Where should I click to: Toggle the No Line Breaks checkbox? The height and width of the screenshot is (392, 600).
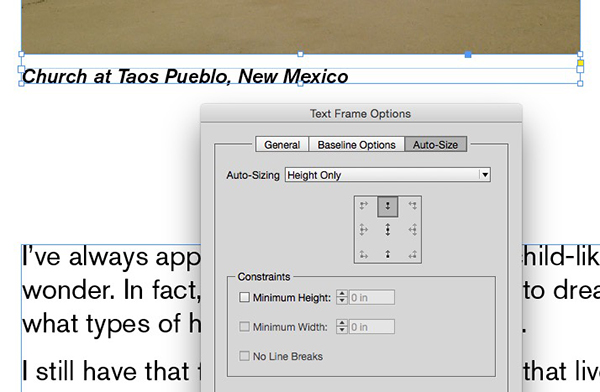tap(244, 356)
